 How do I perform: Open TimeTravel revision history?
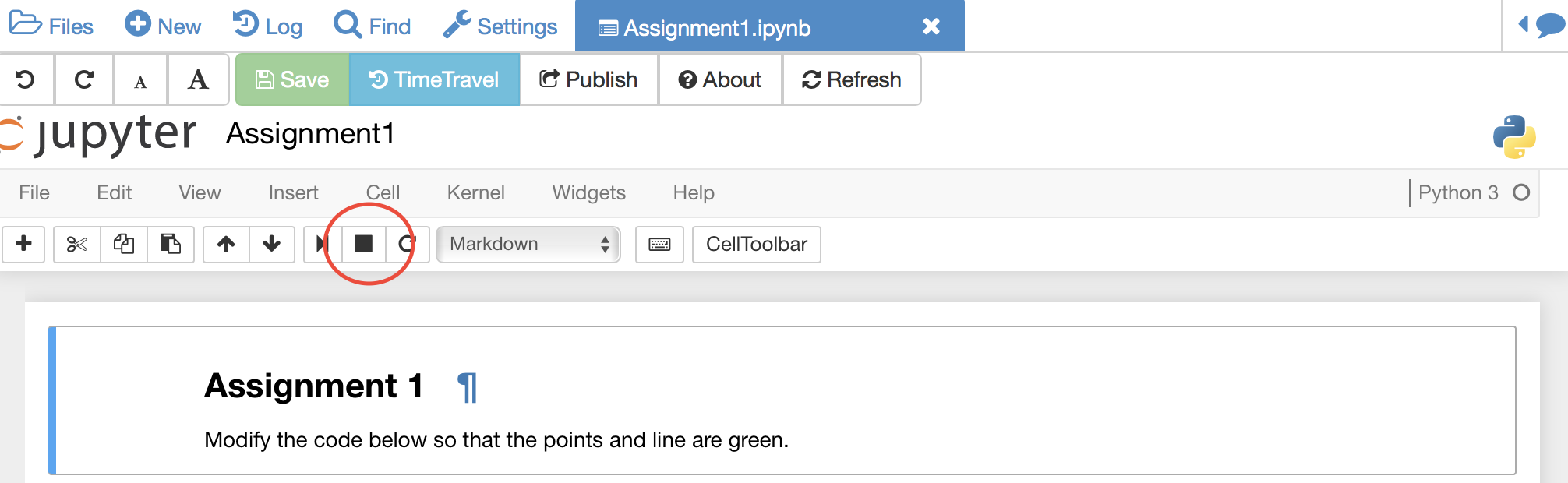click(434, 79)
